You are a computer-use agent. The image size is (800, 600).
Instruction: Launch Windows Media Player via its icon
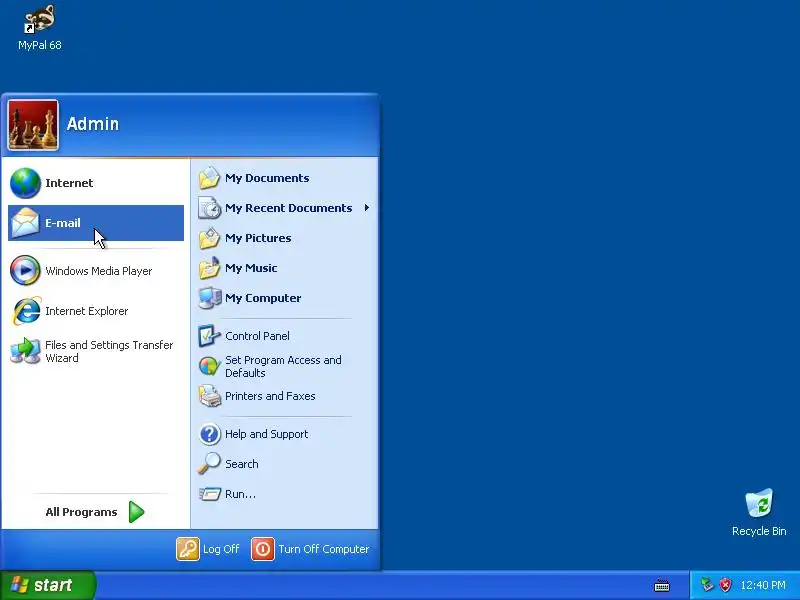[x=25, y=270]
